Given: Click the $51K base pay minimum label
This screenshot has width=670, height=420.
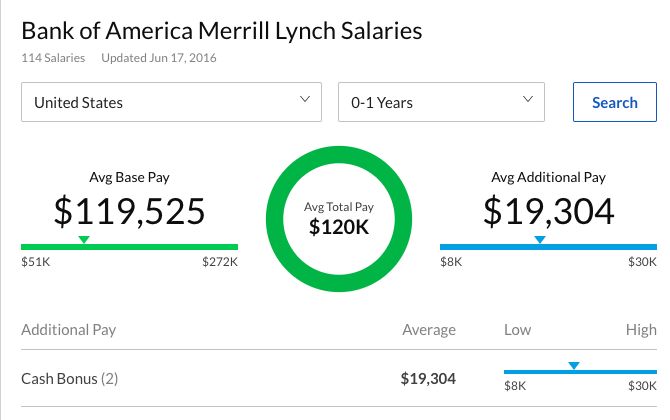Looking at the screenshot, I should [x=36, y=262].
